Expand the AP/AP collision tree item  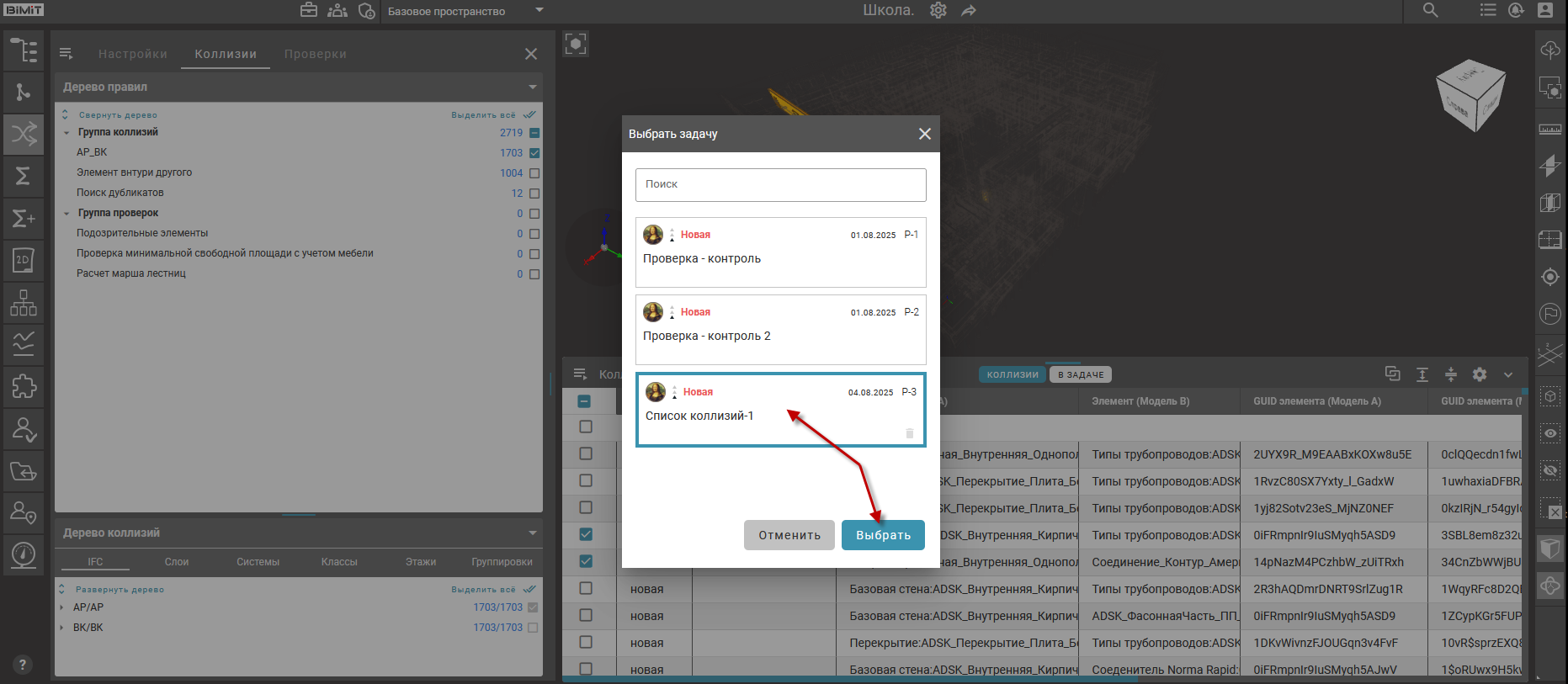point(62,607)
